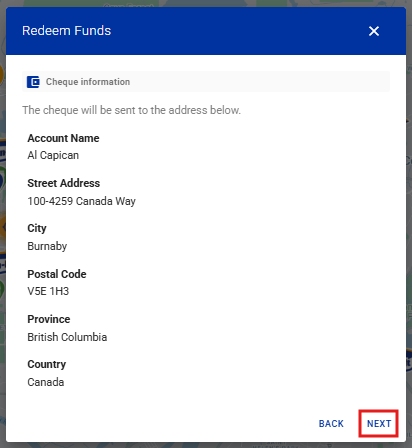Click the Street Address label
This screenshot has height=448, width=412.
(x=64, y=183)
